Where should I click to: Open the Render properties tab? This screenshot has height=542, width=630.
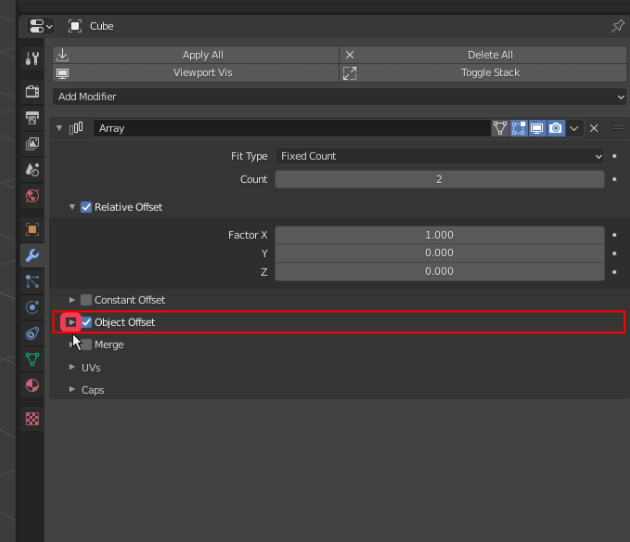coord(33,92)
